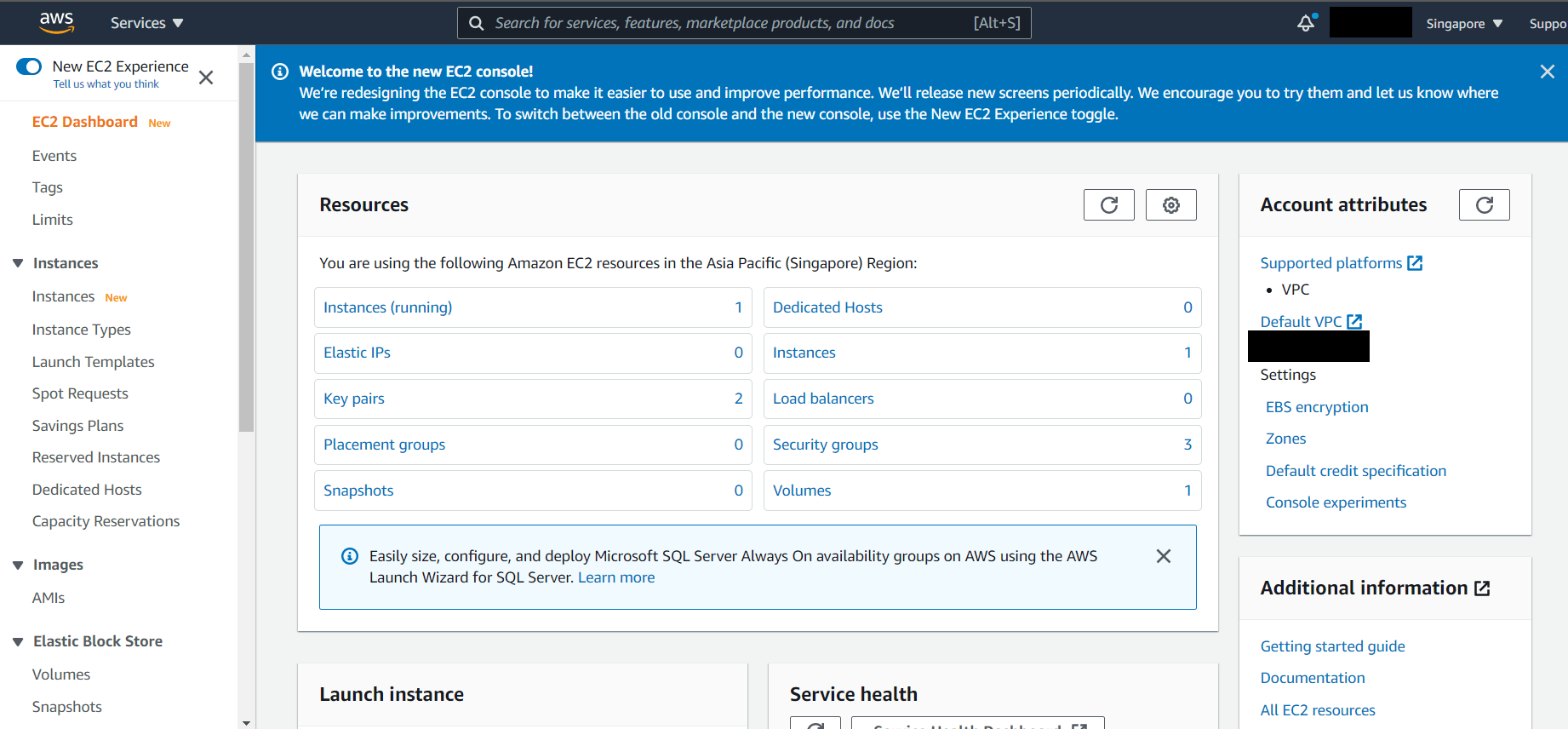Click the sidebar vertical scrollbar thumb
1568x729 pixels.
point(246,247)
